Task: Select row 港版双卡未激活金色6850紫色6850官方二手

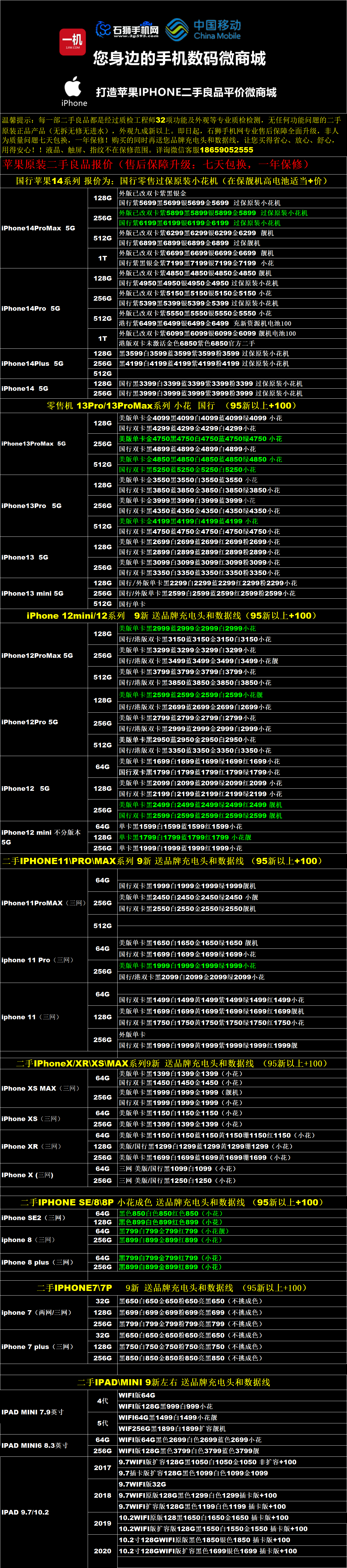Action: point(231,343)
